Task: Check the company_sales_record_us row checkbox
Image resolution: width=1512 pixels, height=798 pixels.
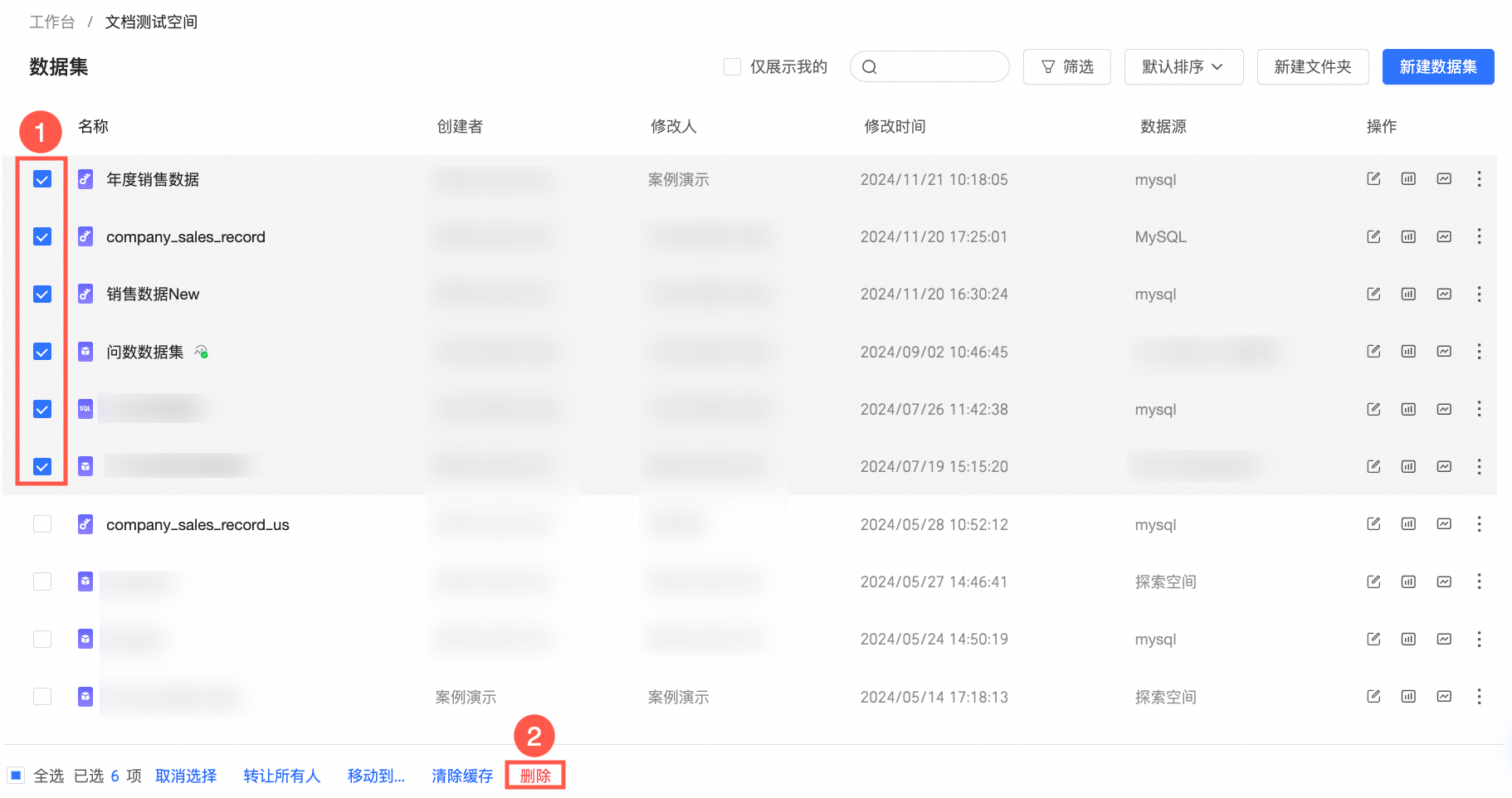Action: pos(42,524)
